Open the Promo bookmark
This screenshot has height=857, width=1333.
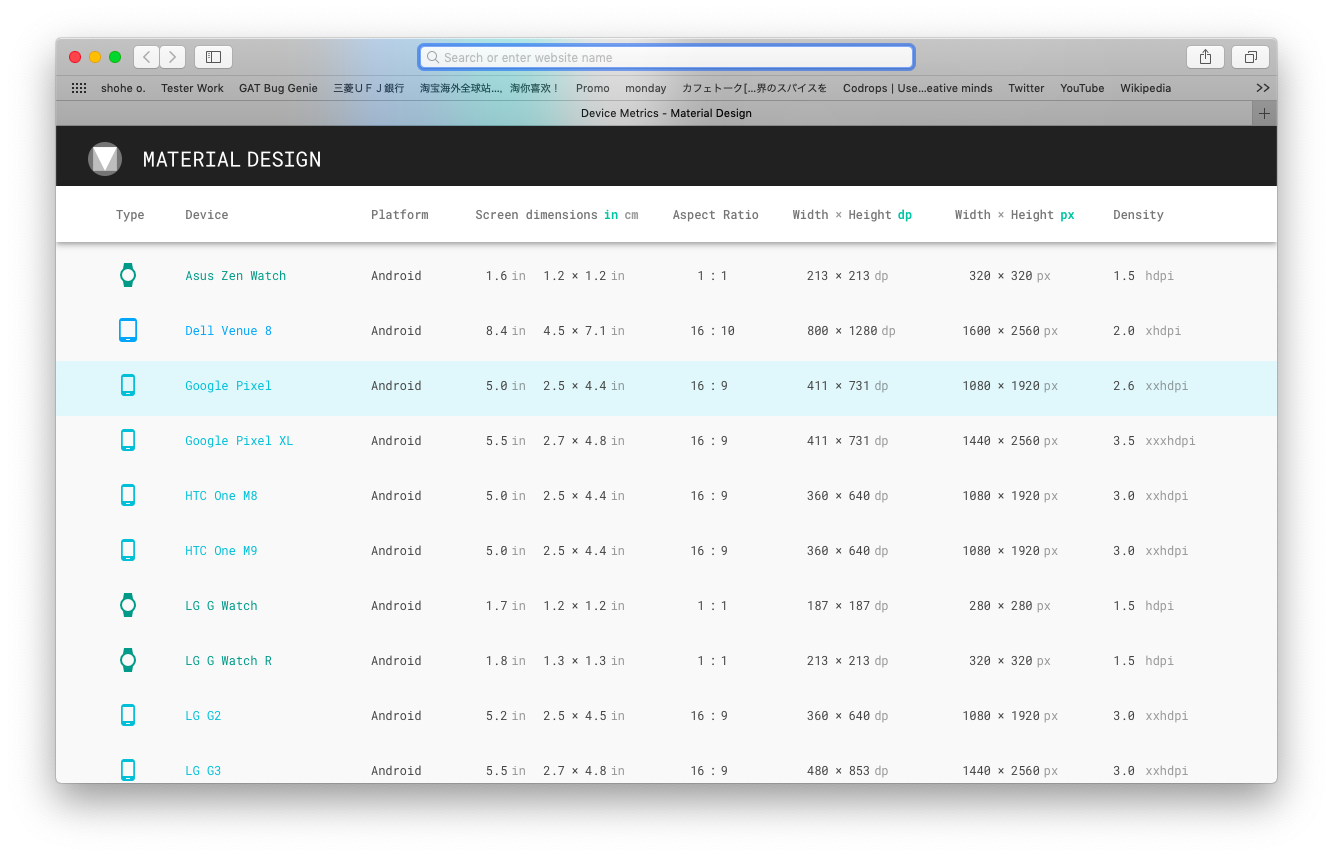[x=593, y=88]
